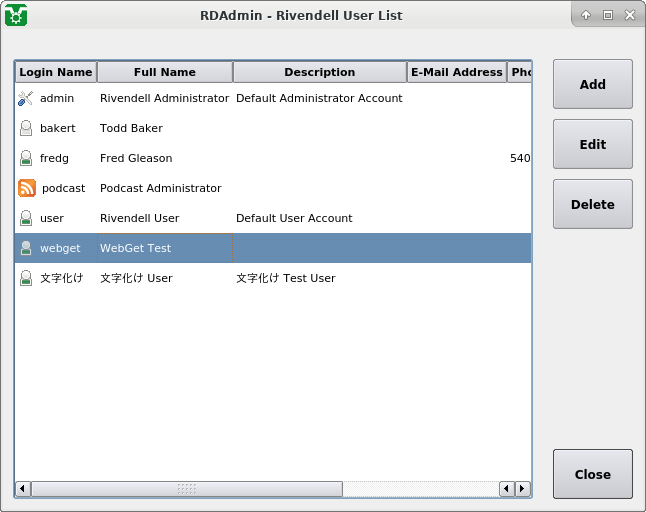Sort list by Login Name column
Viewport: 646px width, 512px height.
(x=56, y=72)
